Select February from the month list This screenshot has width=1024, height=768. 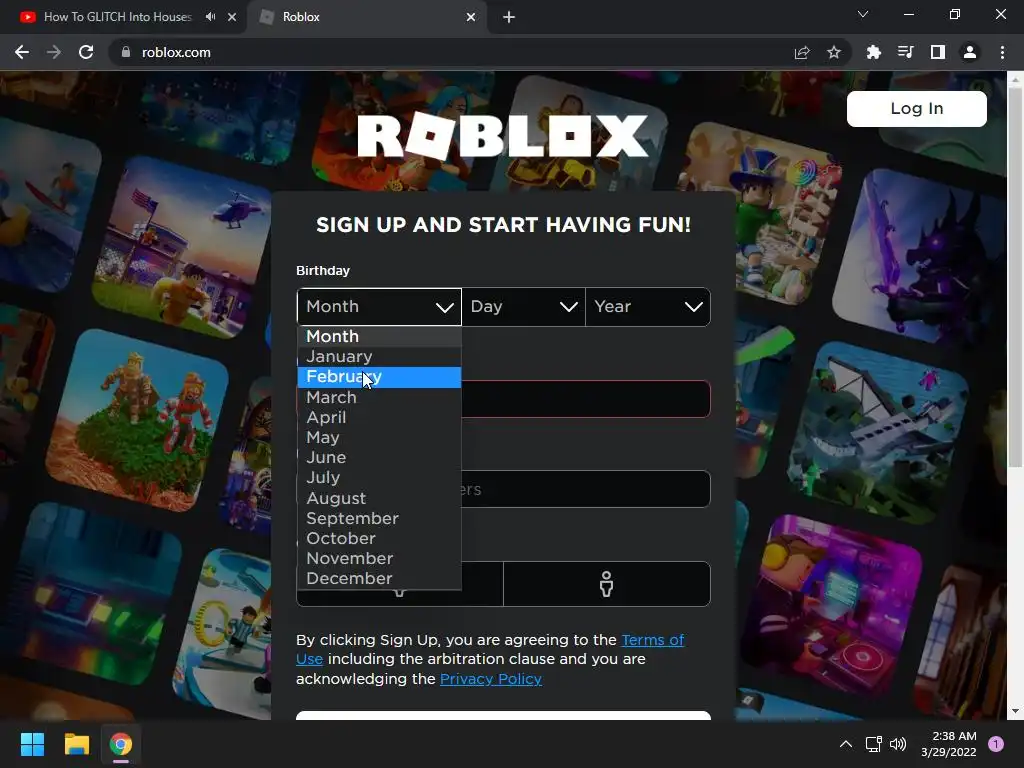[379, 377]
